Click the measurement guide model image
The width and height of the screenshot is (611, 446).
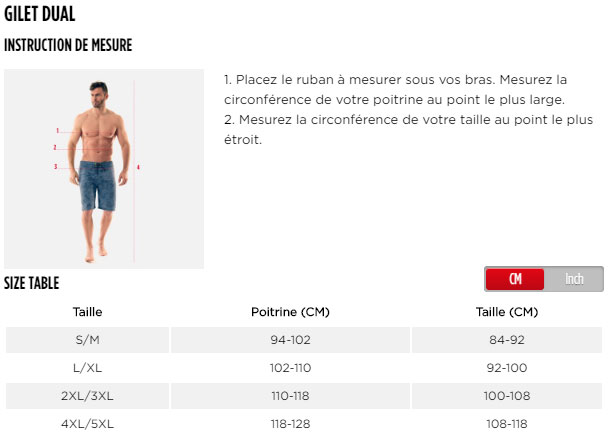coord(104,168)
